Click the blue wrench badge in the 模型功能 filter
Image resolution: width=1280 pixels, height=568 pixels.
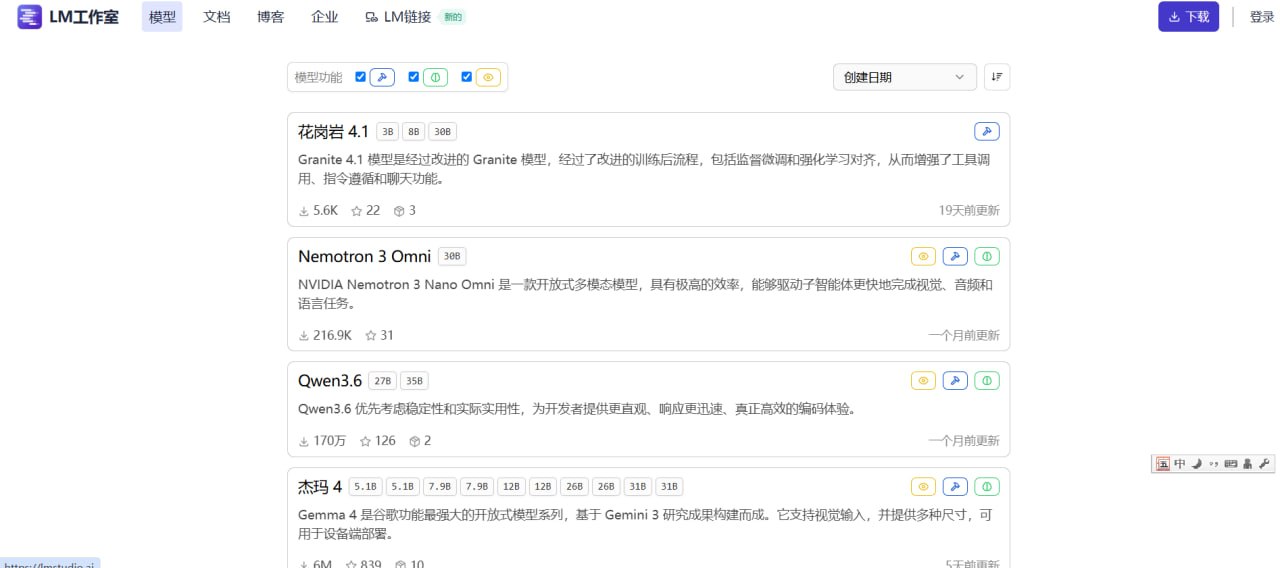click(382, 77)
